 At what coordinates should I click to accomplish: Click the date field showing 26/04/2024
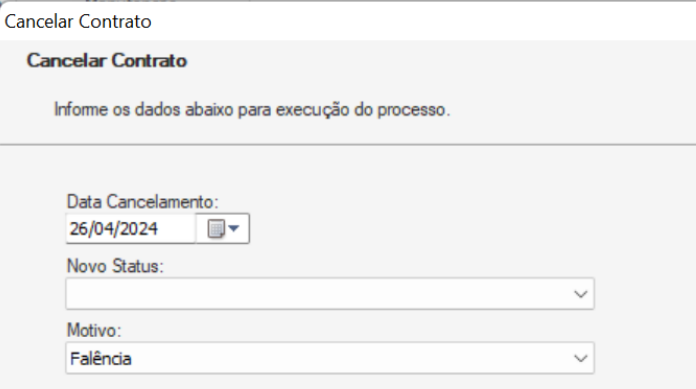[x=130, y=229]
